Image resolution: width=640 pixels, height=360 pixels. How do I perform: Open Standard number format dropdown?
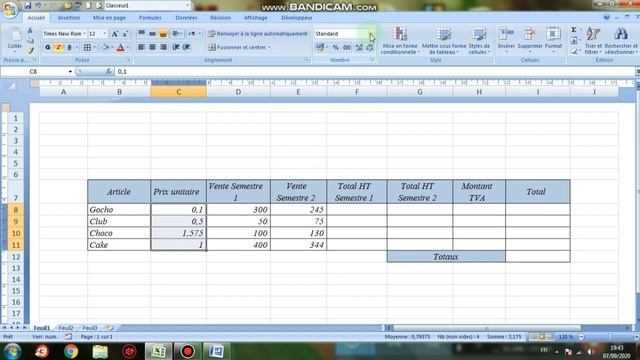(x=371, y=34)
